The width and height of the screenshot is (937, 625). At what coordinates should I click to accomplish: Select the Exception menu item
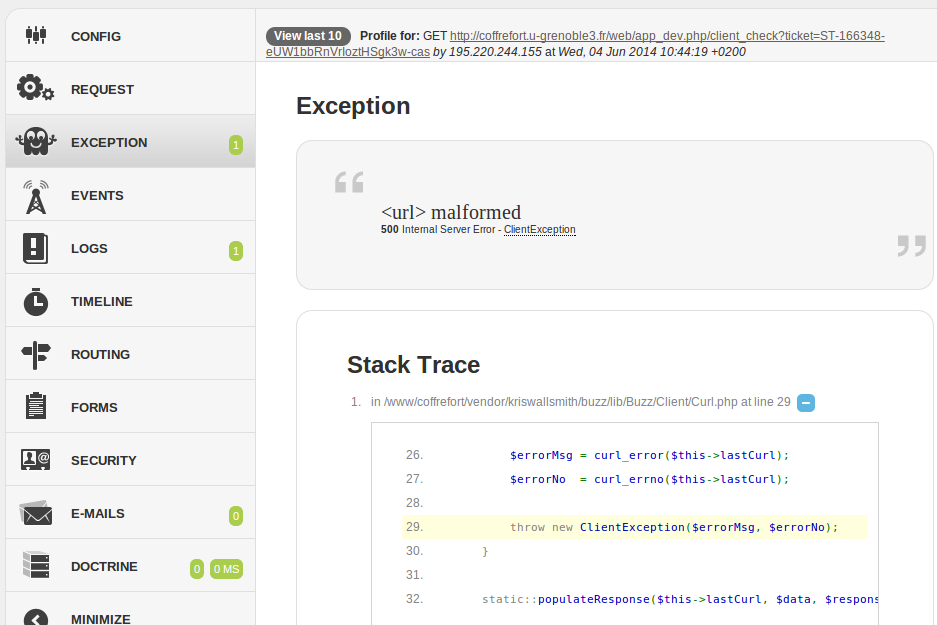pos(130,142)
